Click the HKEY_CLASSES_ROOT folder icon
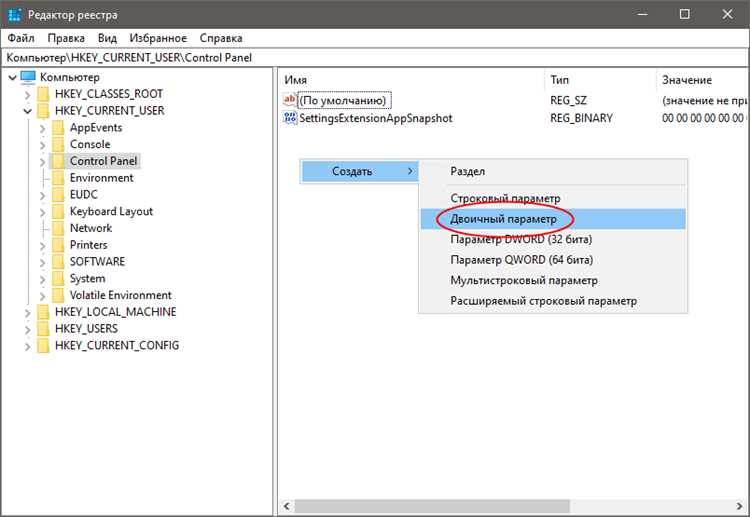Screen dimensions: 750x517 pyautogui.click(x=44, y=94)
